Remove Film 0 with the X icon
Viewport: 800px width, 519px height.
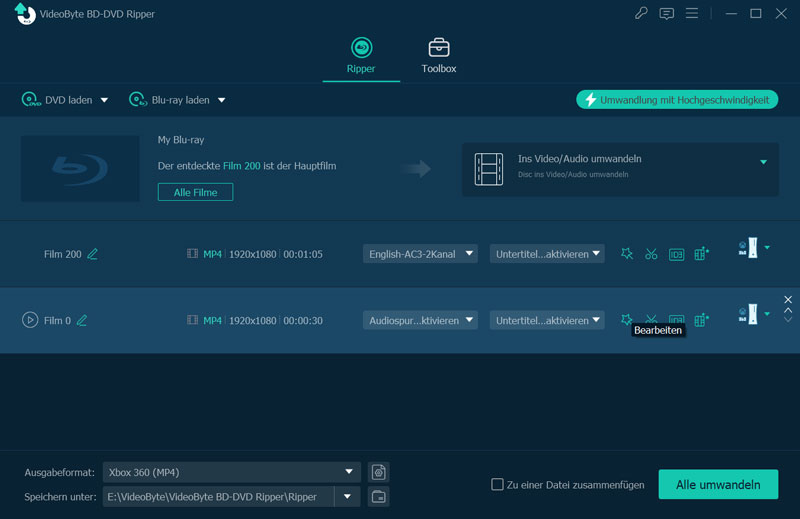click(x=788, y=300)
